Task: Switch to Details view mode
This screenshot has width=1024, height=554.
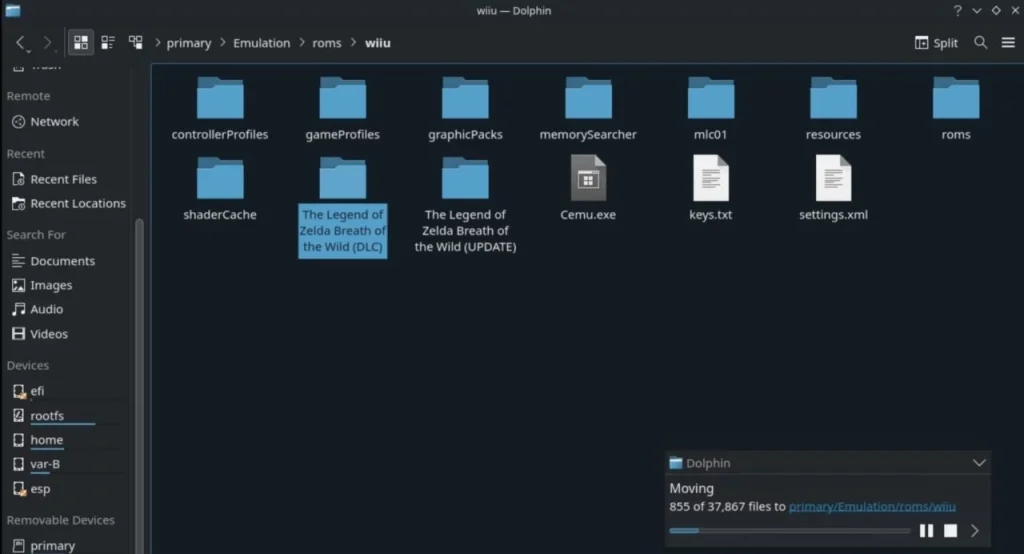Action: click(135, 43)
